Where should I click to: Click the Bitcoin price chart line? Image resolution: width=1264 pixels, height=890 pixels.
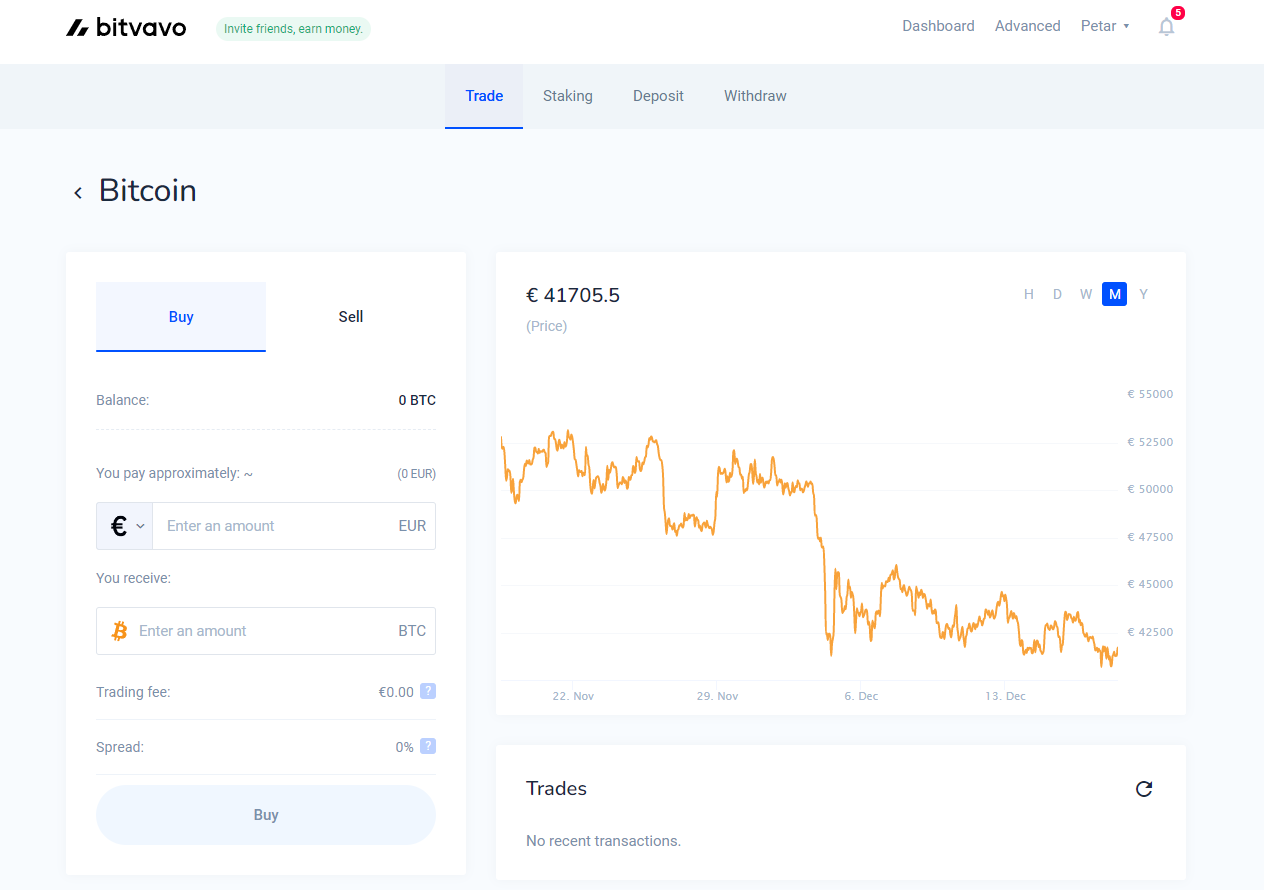tap(808, 549)
